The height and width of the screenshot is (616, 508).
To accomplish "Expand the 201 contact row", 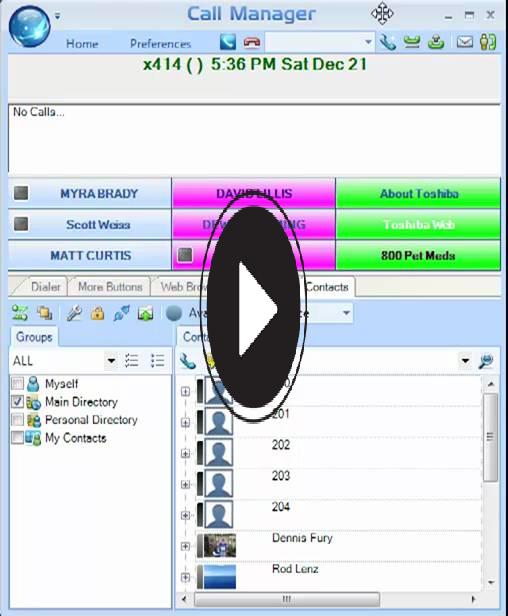I will (185, 422).
